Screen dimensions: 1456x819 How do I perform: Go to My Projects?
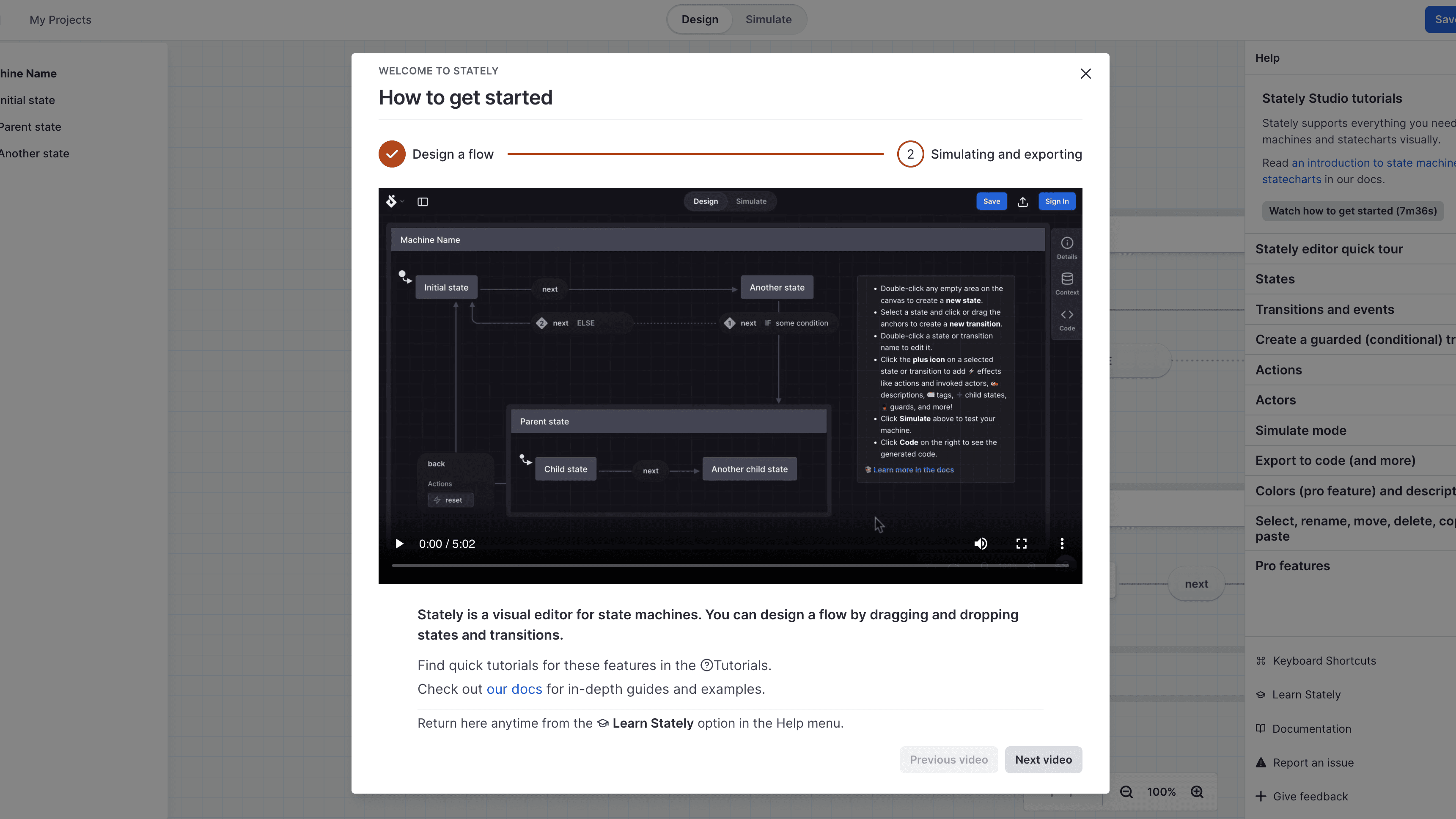tap(60, 20)
